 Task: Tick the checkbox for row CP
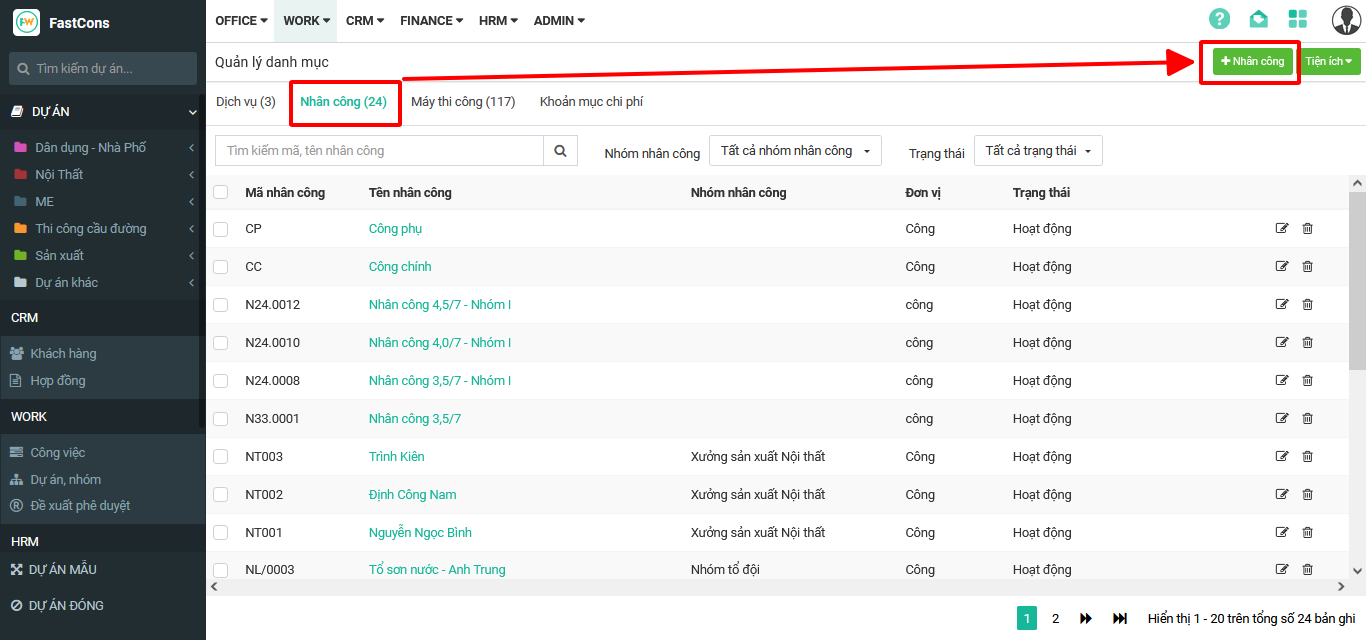221,229
